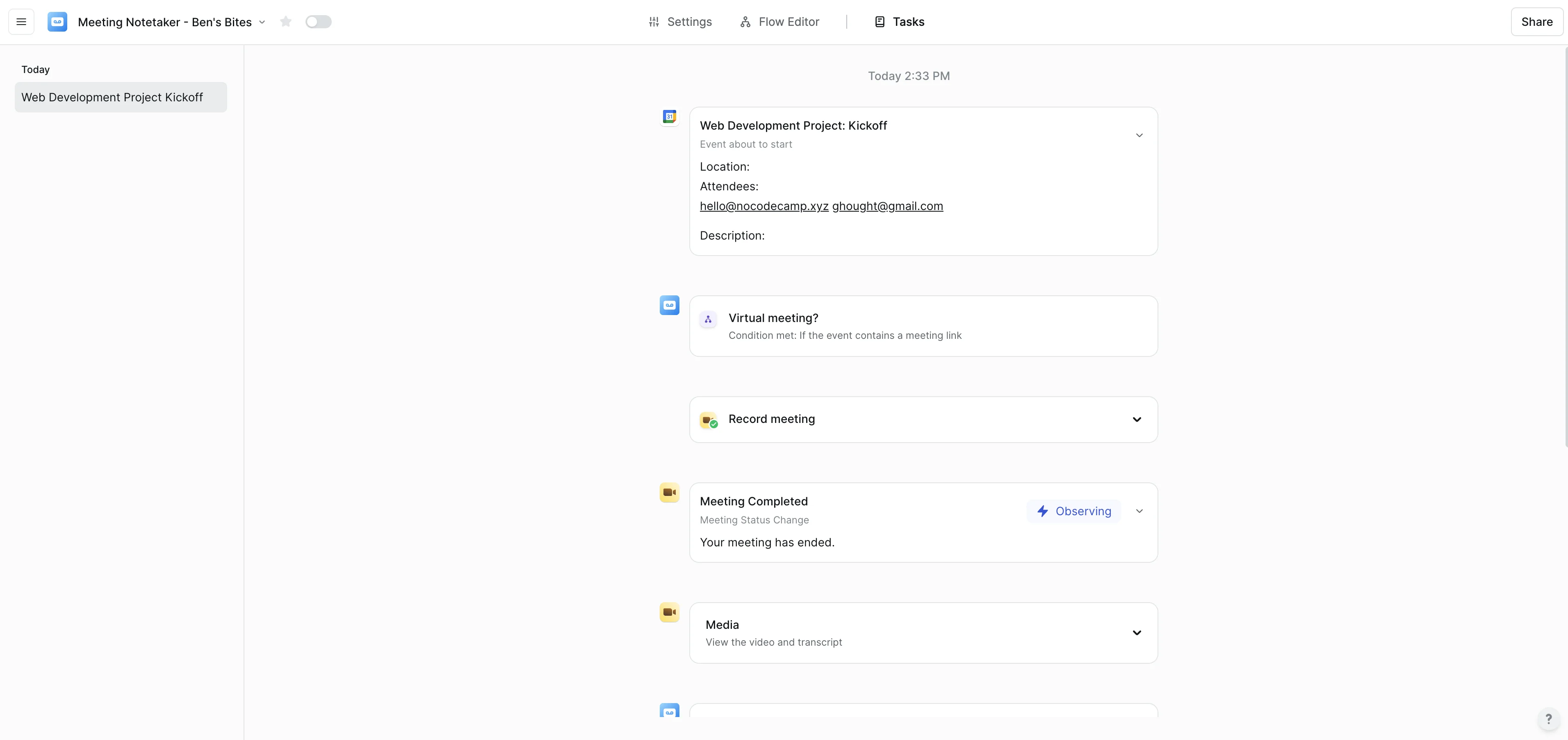The width and height of the screenshot is (1568, 740).
Task: Toggle the agent on/off switch
Action: [x=318, y=22]
